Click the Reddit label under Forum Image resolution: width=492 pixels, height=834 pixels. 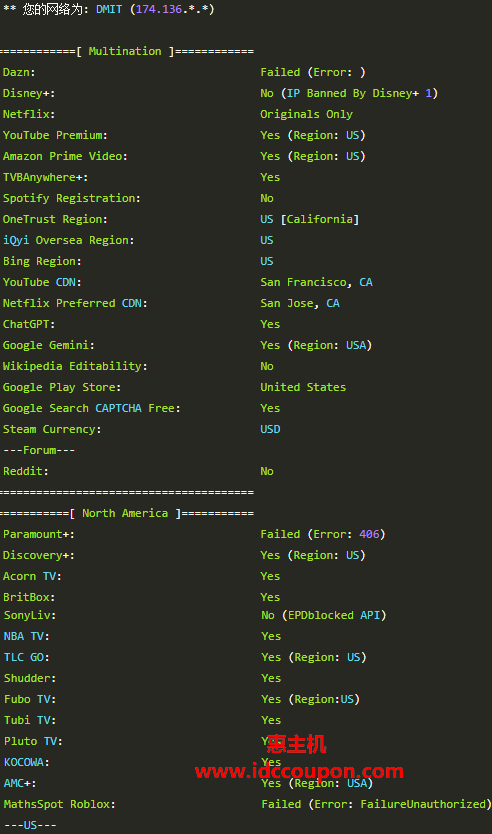(26, 471)
